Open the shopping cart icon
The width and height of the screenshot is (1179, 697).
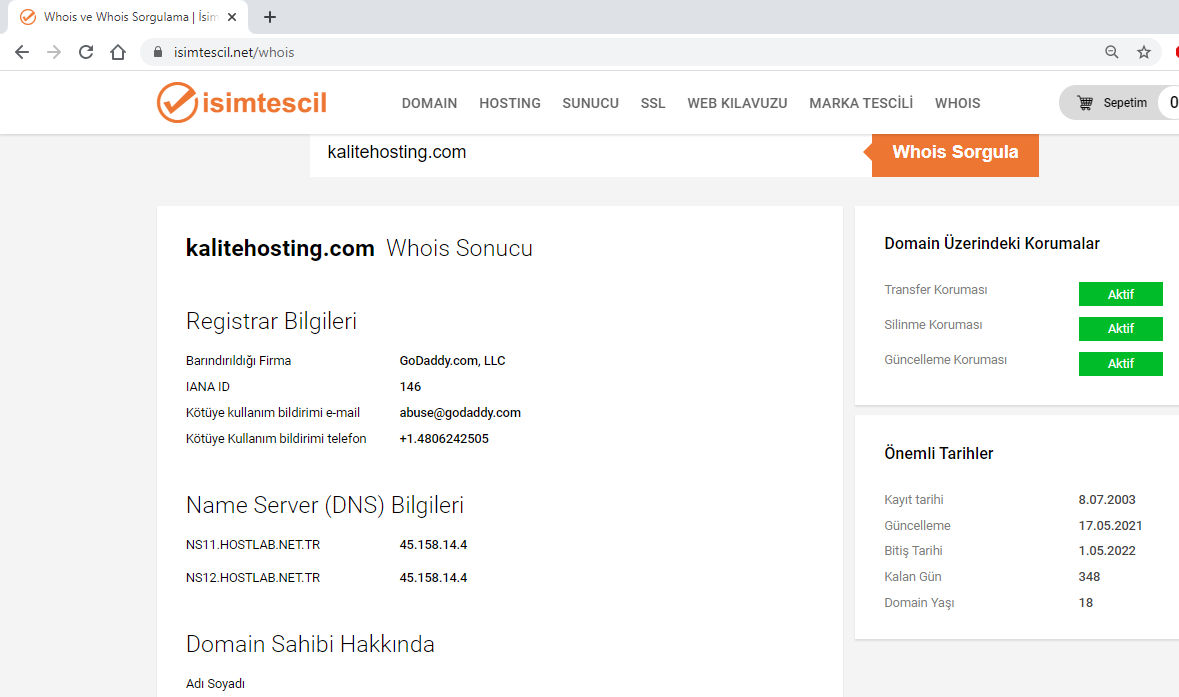coord(1084,103)
